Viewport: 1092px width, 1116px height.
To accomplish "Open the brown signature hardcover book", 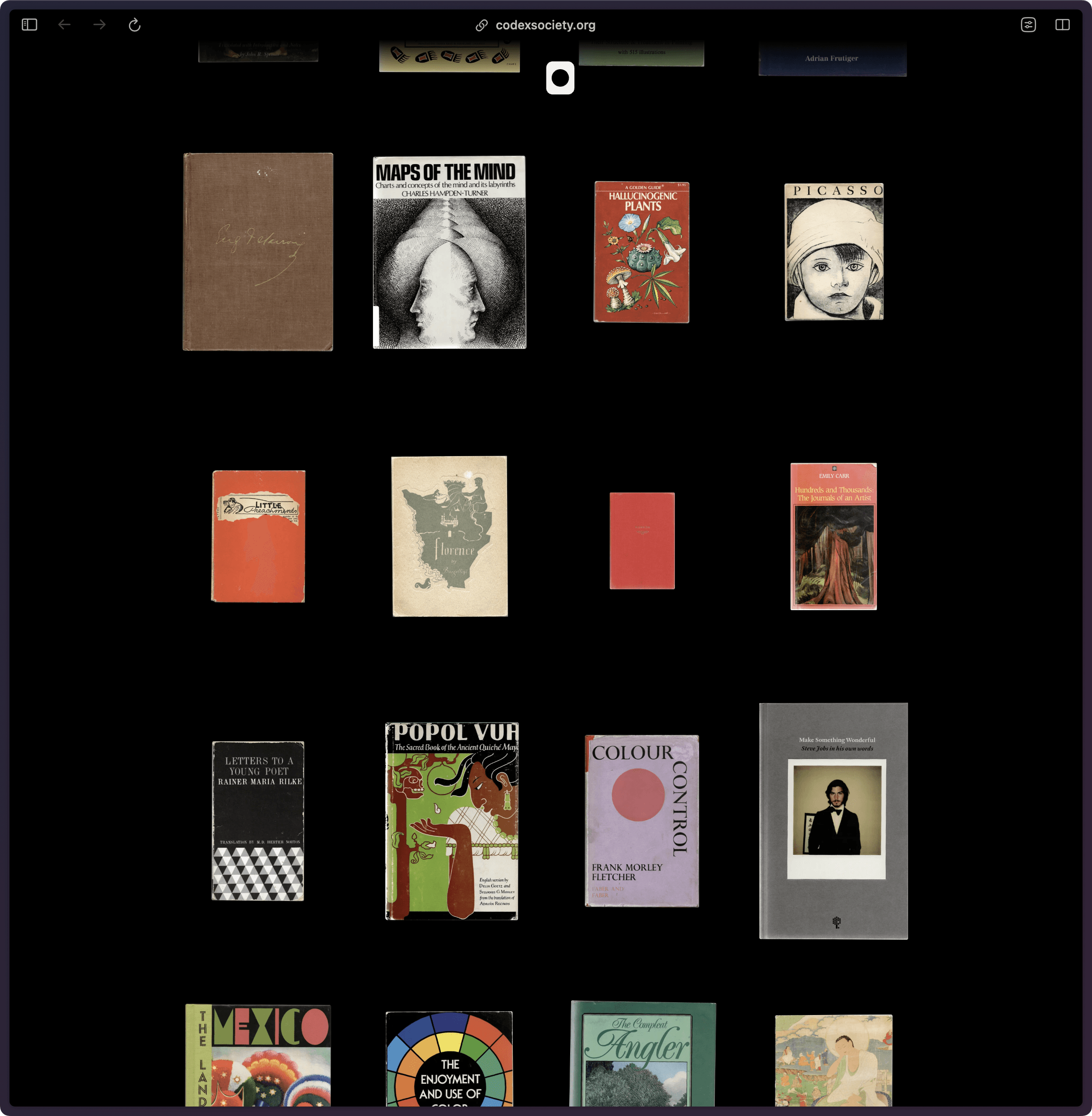I will tap(257, 251).
